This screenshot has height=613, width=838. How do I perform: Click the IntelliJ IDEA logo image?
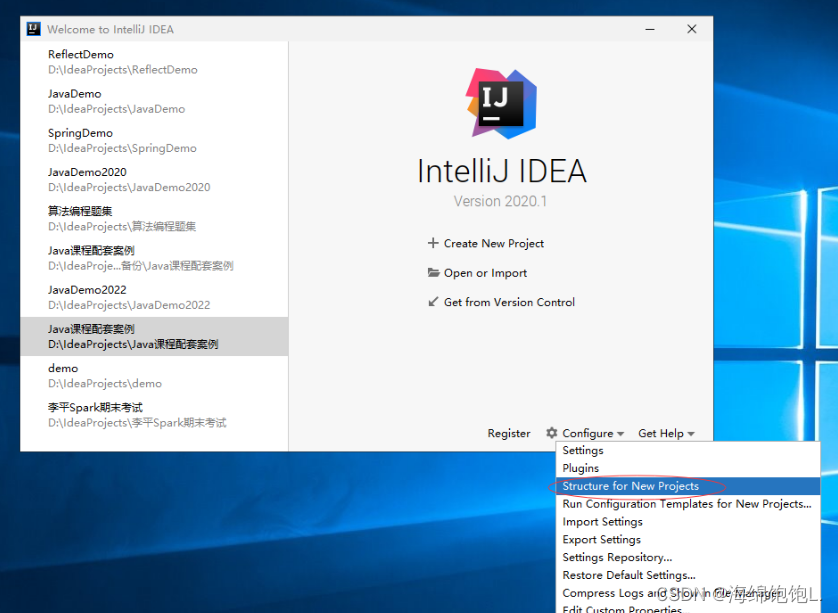501,104
